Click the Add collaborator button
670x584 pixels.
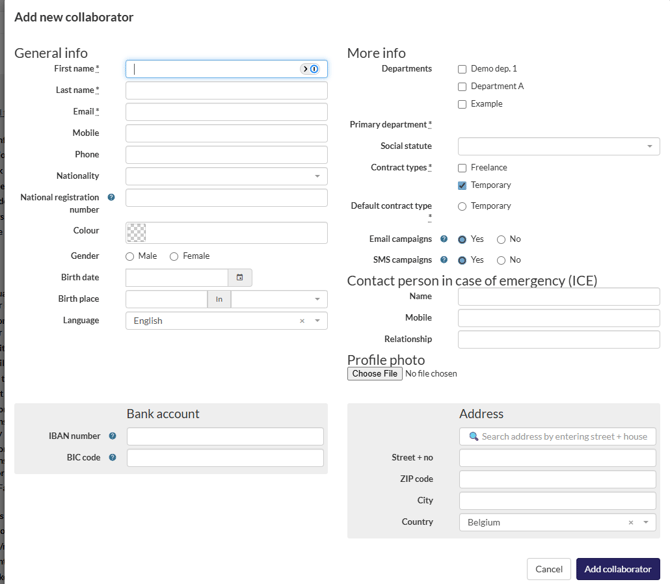pos(617,569)
